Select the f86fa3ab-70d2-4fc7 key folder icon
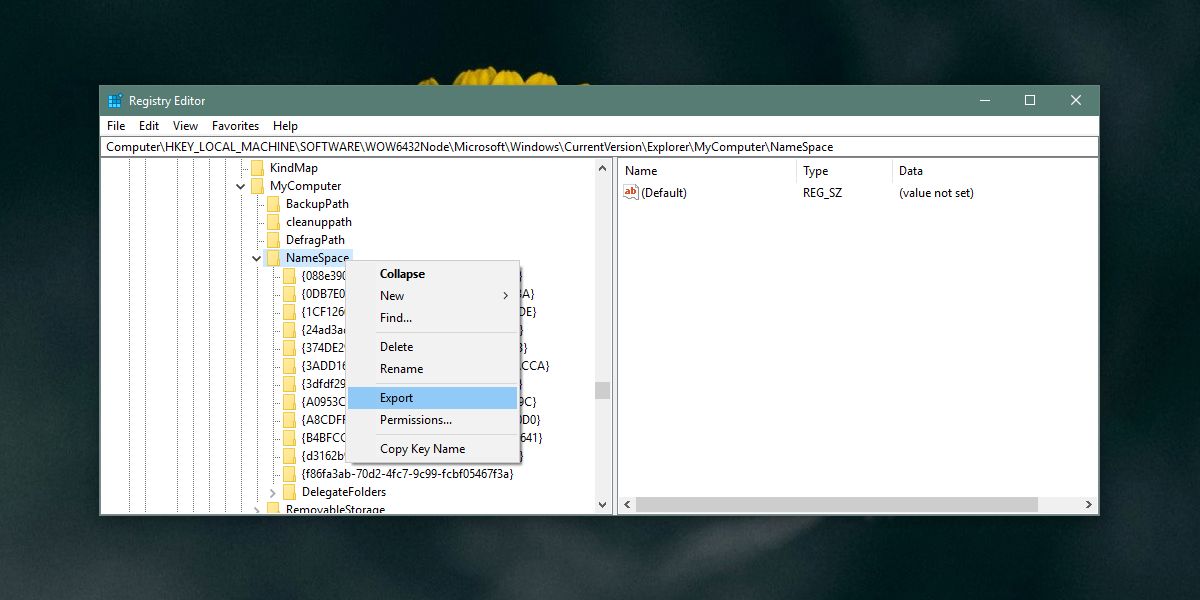Viewport: 1200px width, 600px height. 290,474
